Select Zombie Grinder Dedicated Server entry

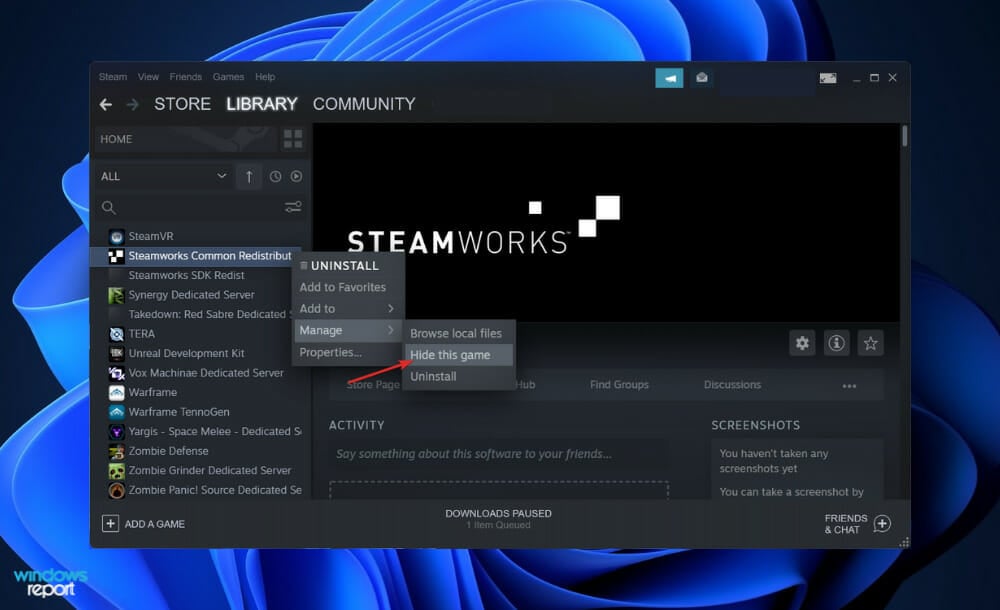click(x=209, y=471)
